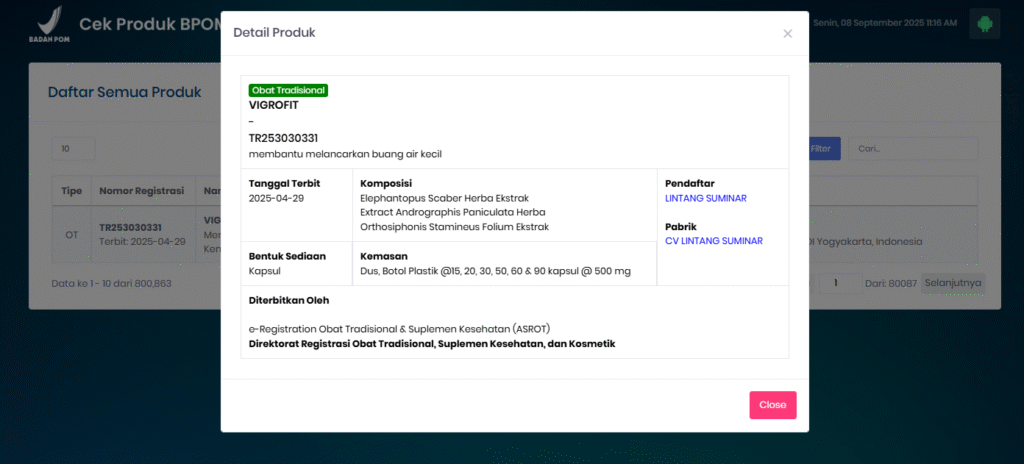Open the rows-per-page box showing 10
This screenshot has height=464, width=1024.
[73, 149]
